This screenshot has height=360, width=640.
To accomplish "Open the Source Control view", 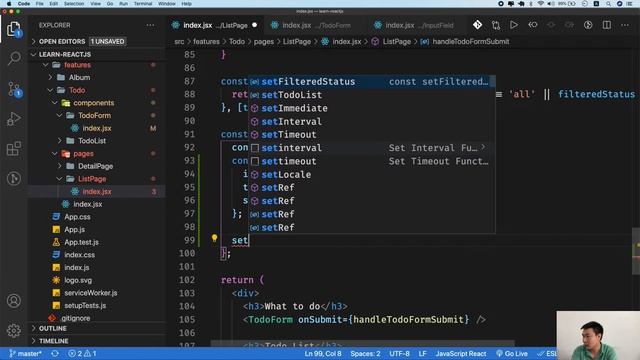I will (x=14, y=89).
